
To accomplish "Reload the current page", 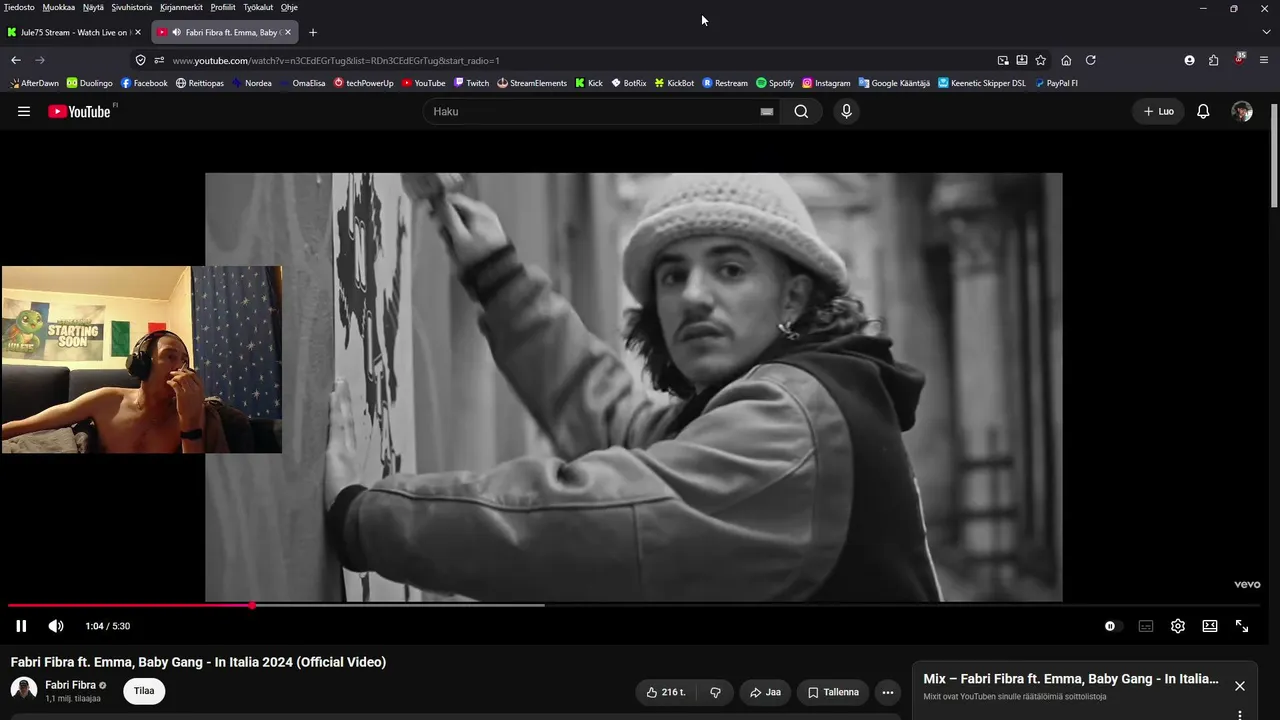I will 1091,60.
